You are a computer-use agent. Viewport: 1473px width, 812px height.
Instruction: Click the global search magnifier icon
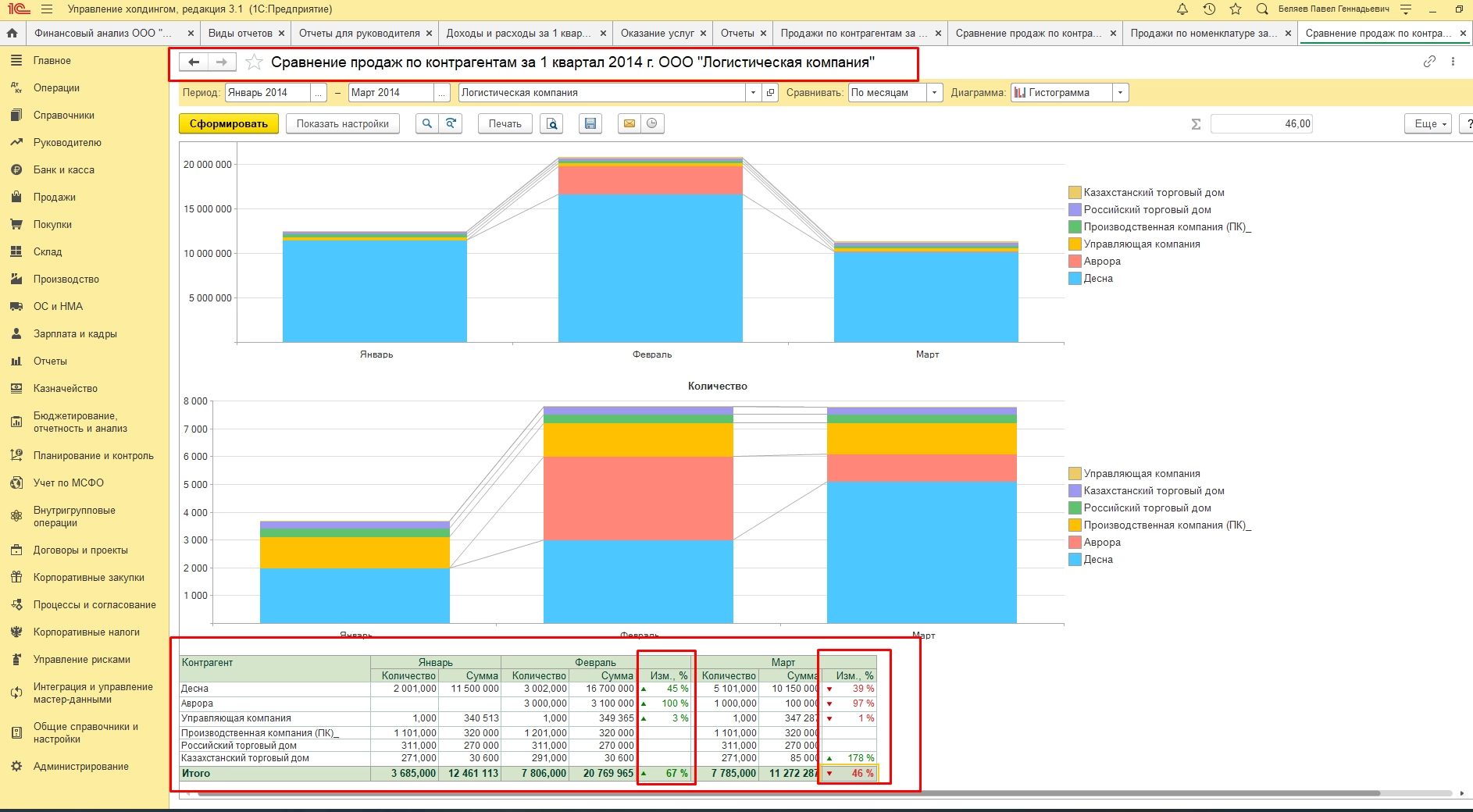coord(1261,9)
